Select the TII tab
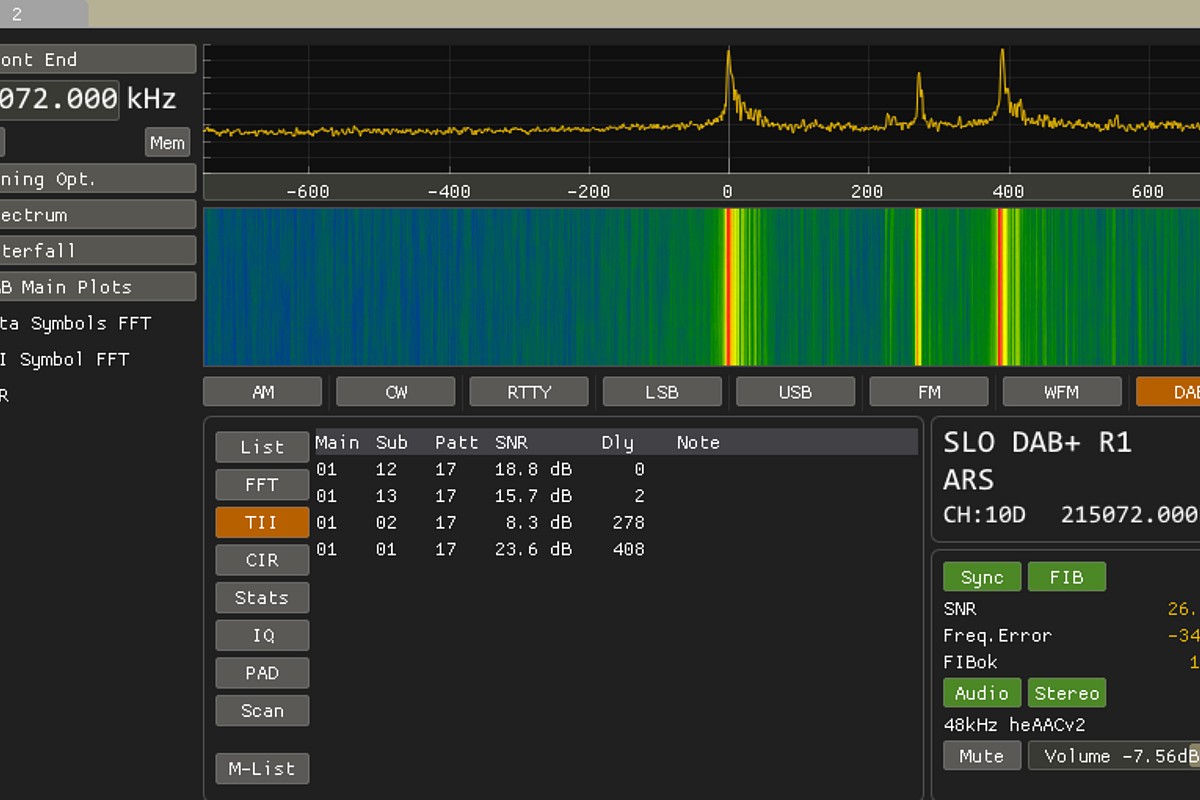Image resolution: width=1200 pixels, height=800 pixels. [x=262, y=523]
